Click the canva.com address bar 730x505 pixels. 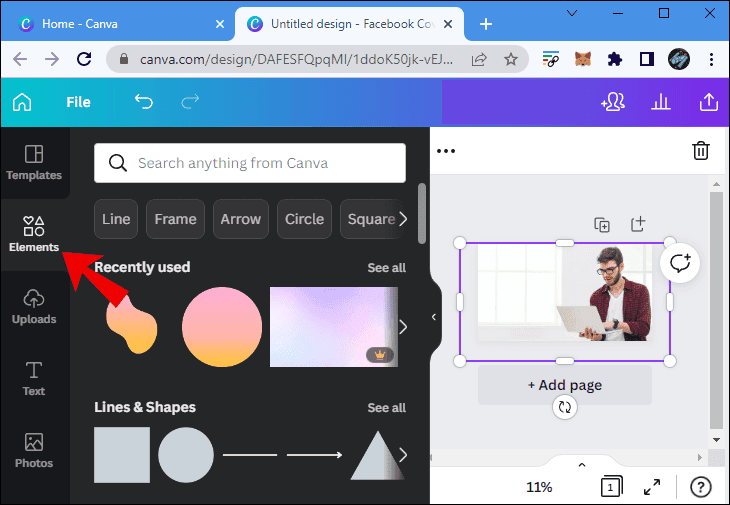tap(296, 59)
